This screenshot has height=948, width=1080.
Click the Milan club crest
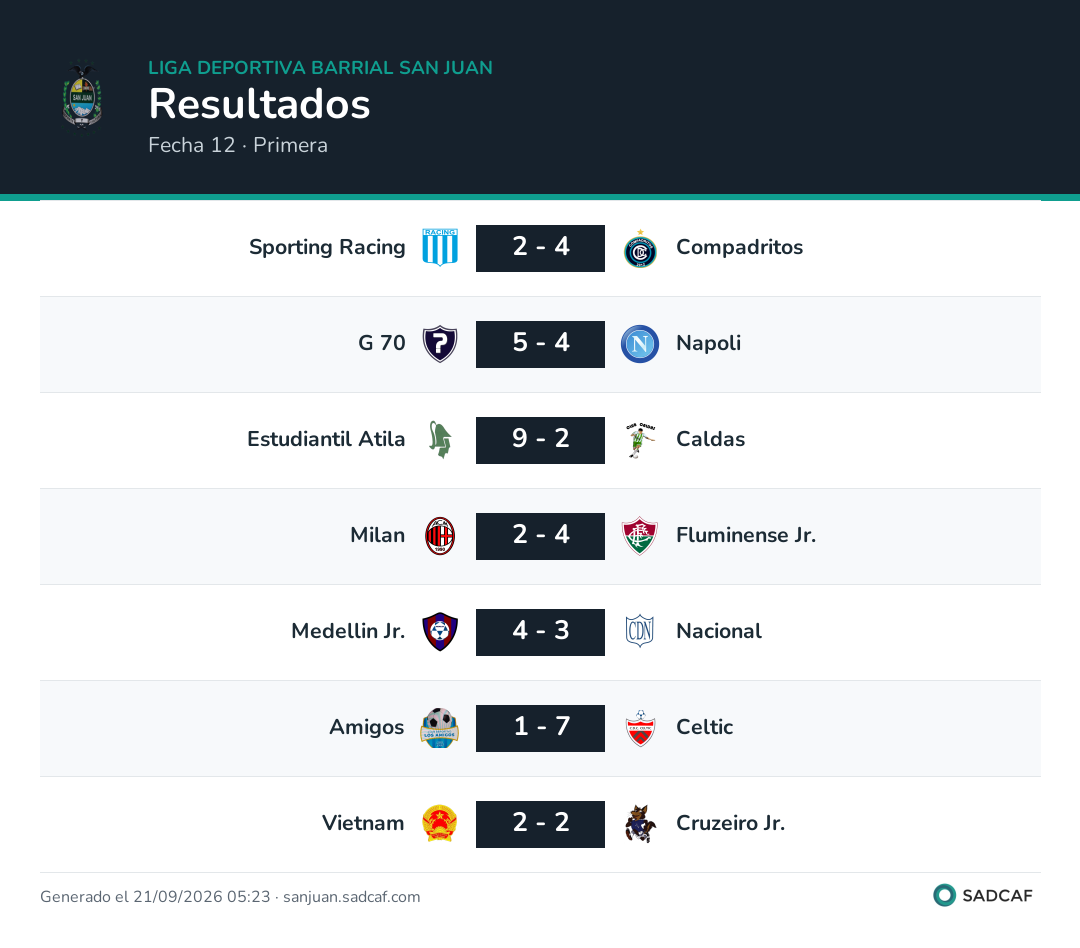[x=440, y=536]
